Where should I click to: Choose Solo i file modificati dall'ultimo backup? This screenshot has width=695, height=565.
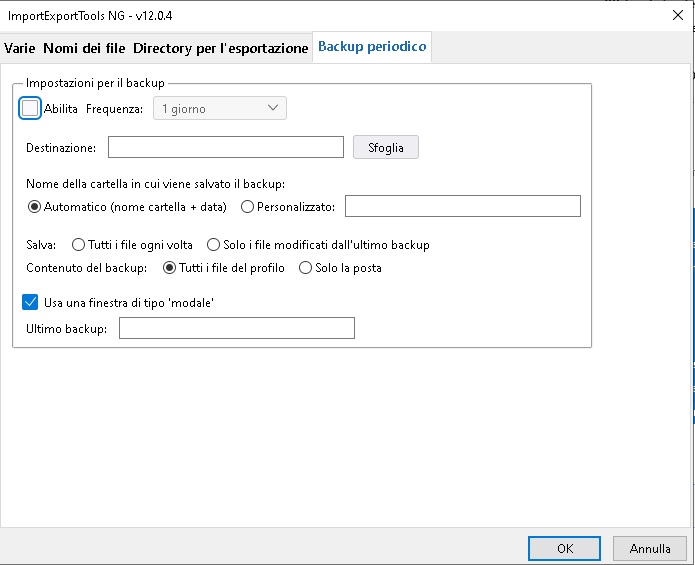(213, 245)
